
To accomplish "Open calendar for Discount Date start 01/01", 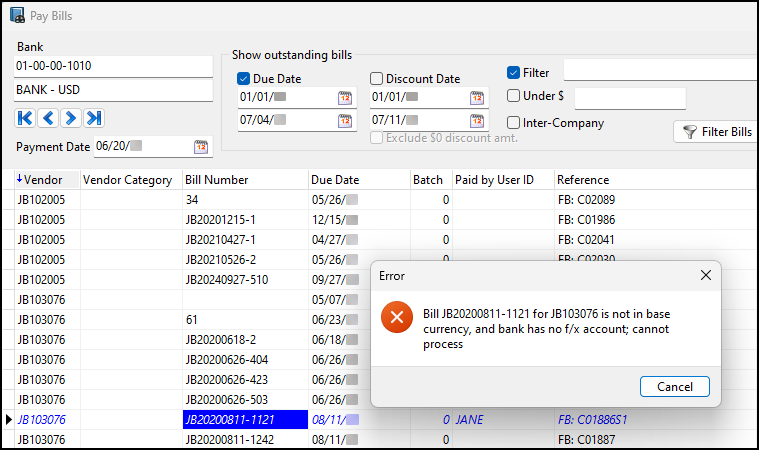I will [477, 98].
